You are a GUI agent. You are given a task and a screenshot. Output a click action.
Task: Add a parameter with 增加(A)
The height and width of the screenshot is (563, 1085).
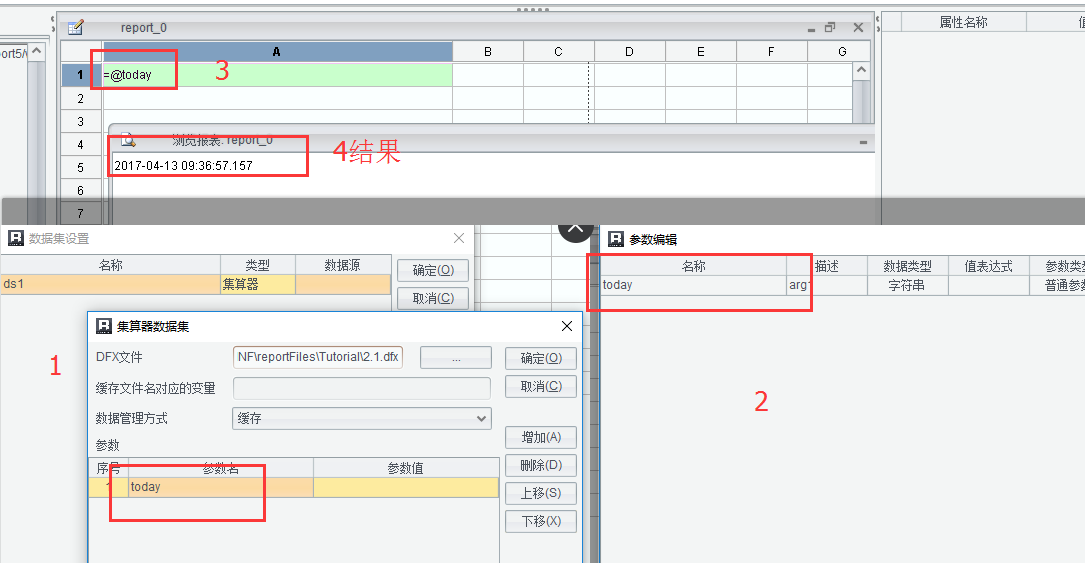[541, 437]
